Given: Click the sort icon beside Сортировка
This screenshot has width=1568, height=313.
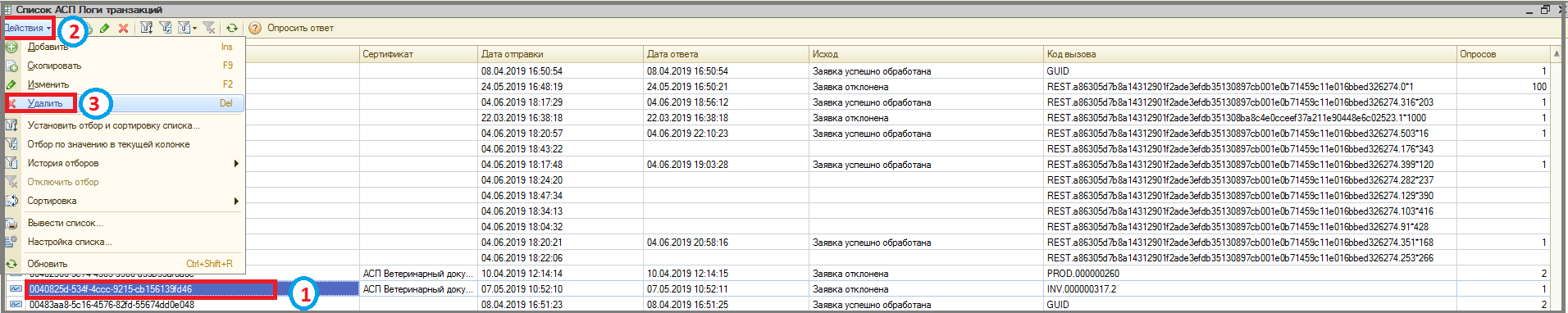Looking at the screenshot, I should 11,201.
